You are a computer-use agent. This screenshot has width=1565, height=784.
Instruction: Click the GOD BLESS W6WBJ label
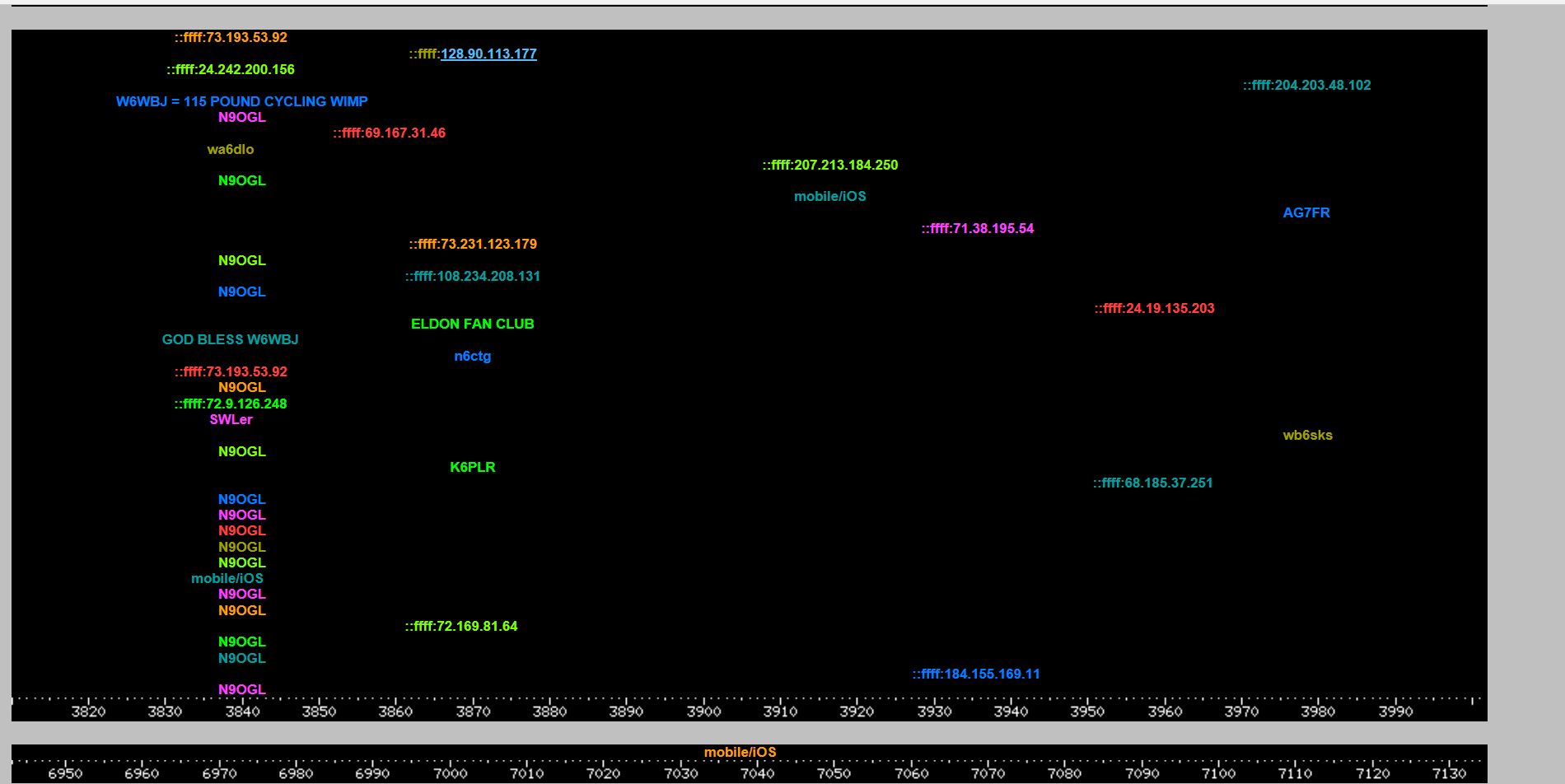[231, 339]
